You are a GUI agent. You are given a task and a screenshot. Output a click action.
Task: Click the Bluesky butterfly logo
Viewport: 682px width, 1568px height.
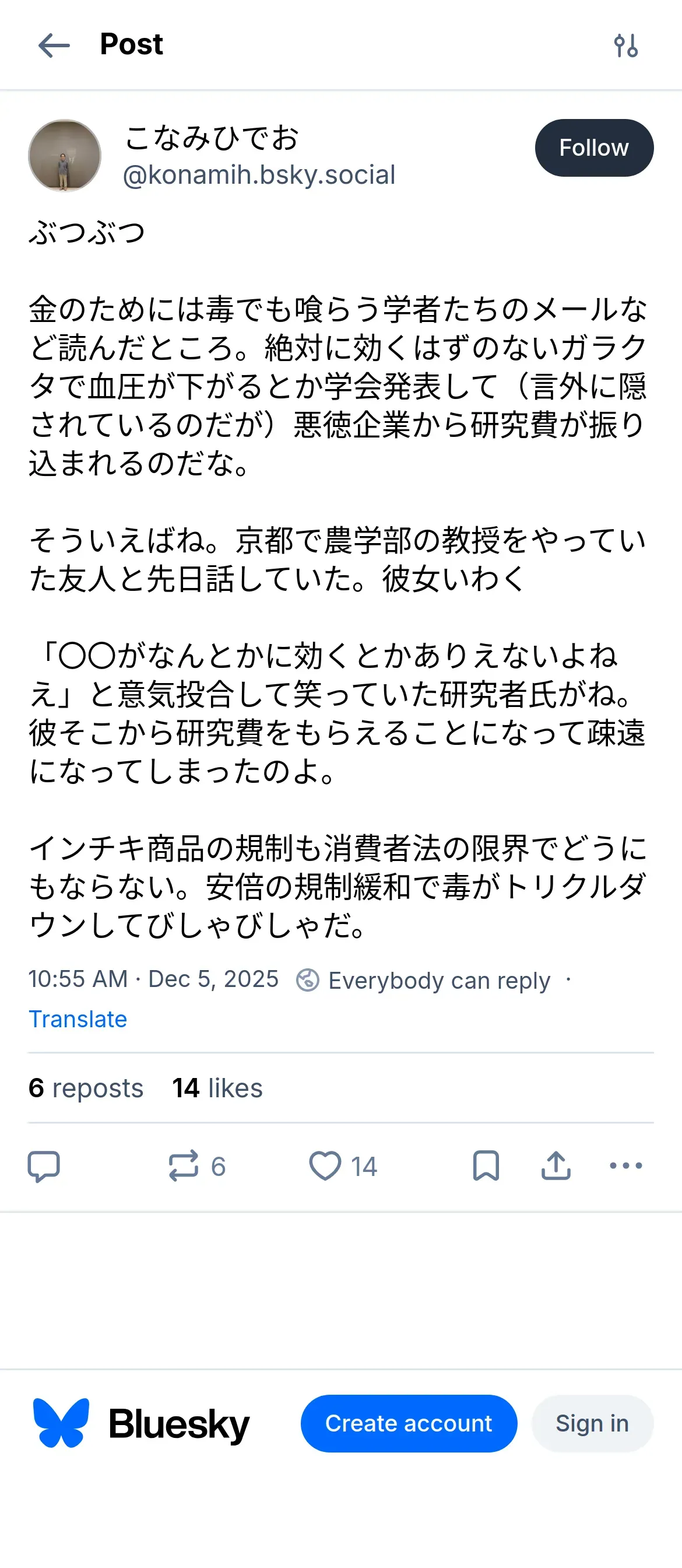pos(61,1423)
